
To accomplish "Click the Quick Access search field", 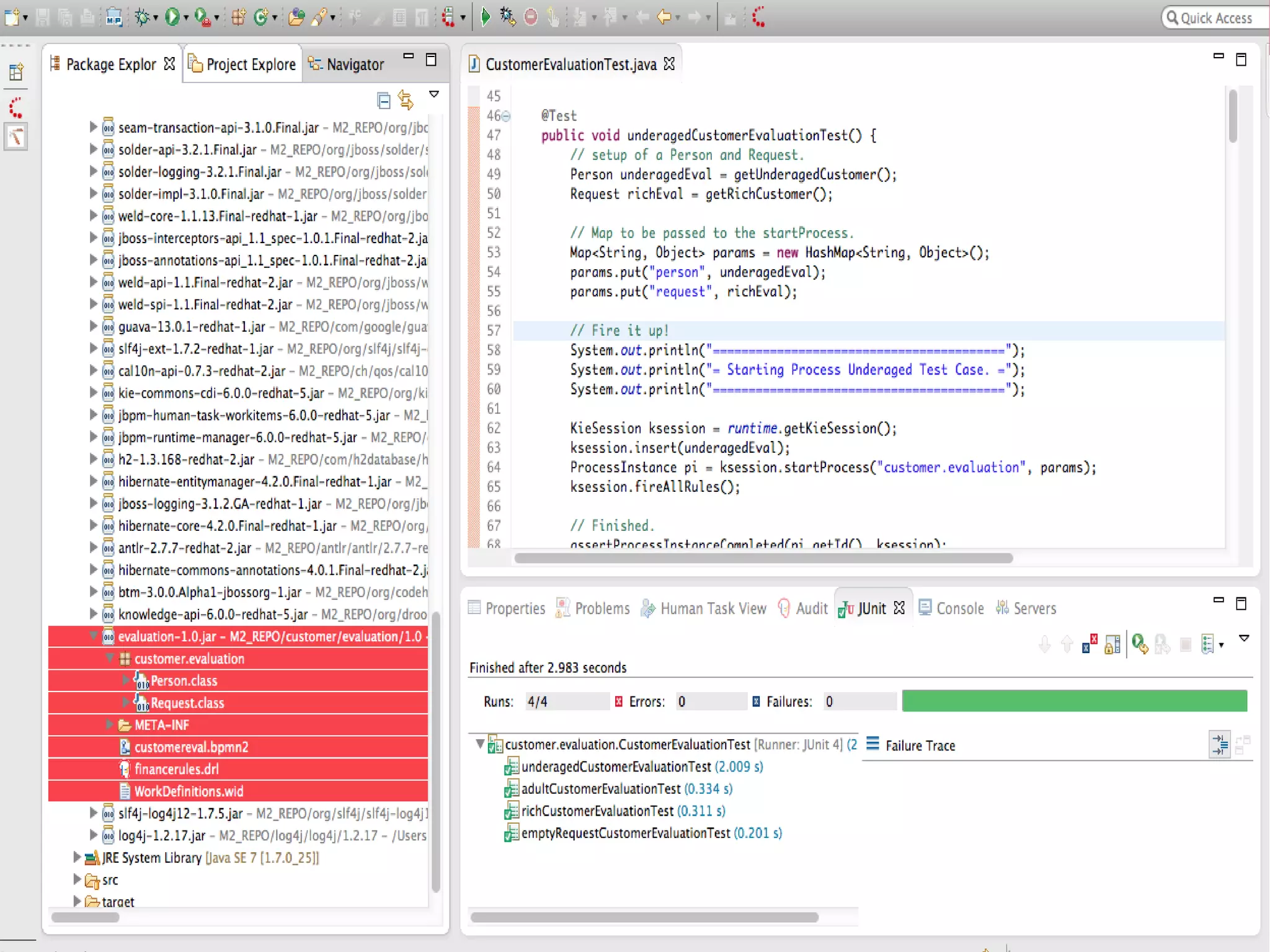I will (1215, 18).
